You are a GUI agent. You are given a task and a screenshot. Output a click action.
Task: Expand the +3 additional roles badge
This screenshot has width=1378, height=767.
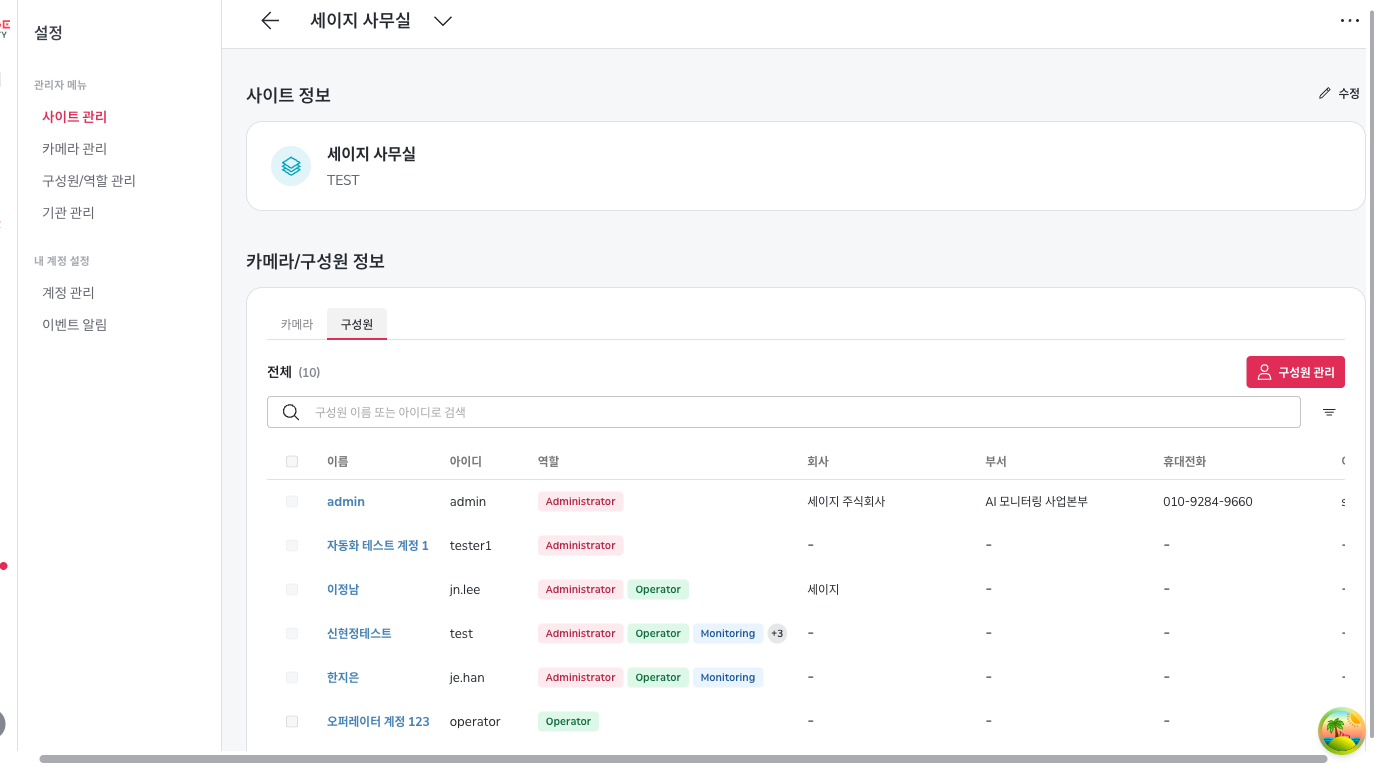tap(777, 633)
